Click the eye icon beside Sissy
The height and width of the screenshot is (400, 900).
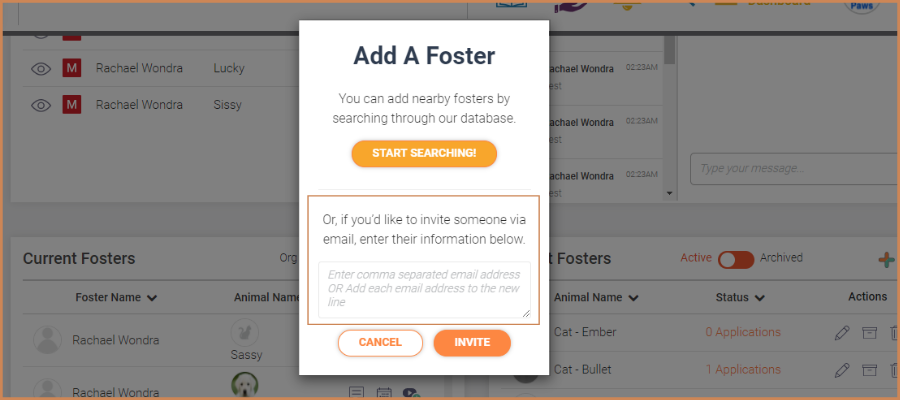(x=41, y=106)
